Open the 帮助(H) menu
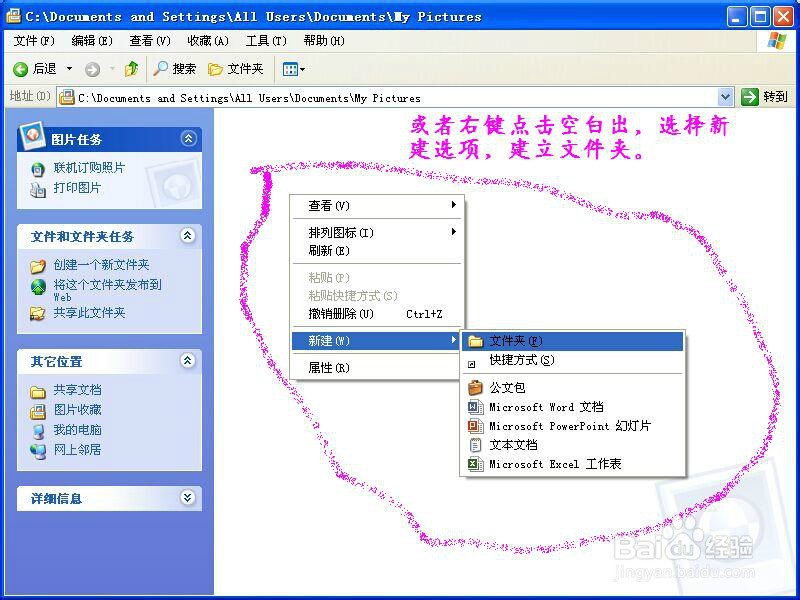The image size is (800, 600). pos(324,41)
